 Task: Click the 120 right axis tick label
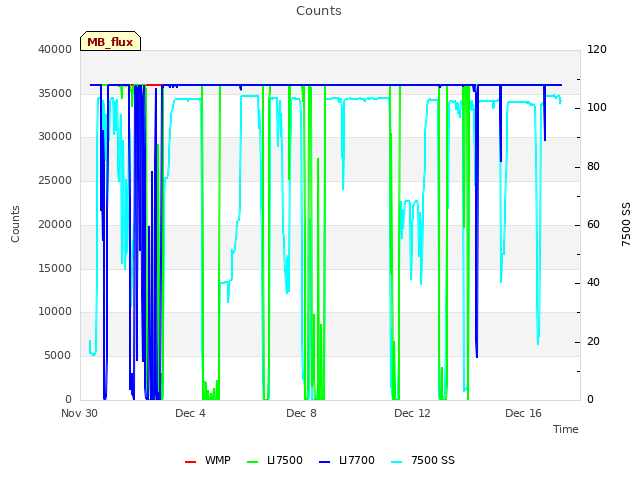click(597, 49)
